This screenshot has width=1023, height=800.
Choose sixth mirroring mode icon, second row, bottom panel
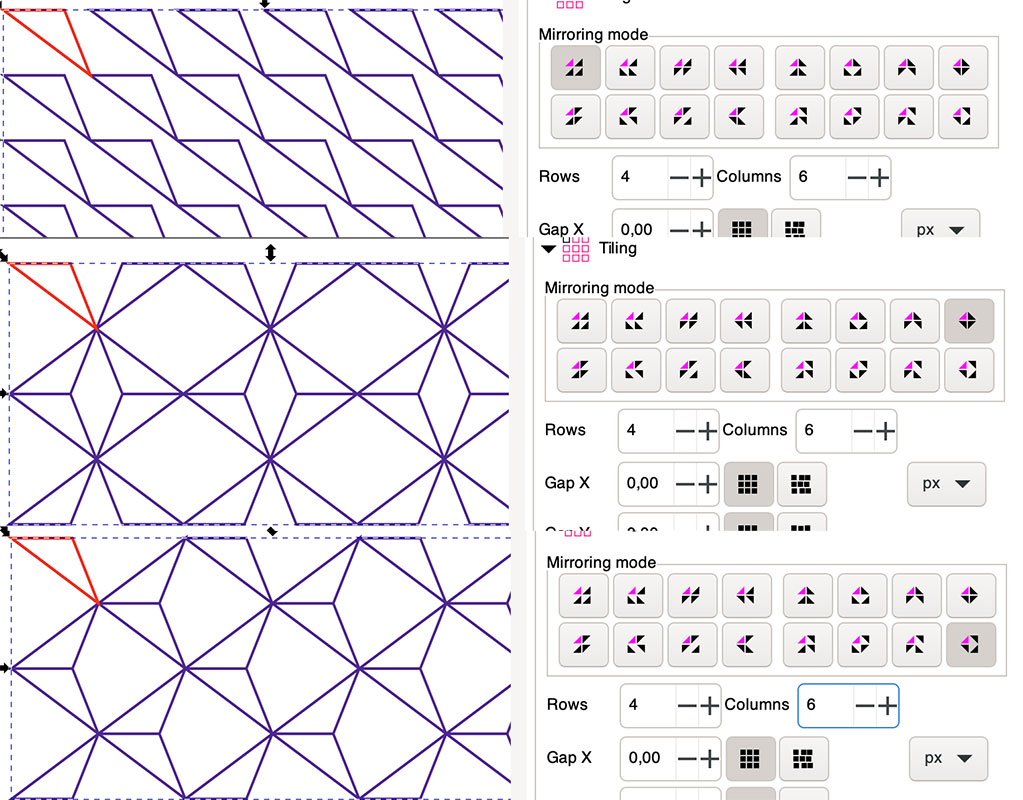click(861, 645)
